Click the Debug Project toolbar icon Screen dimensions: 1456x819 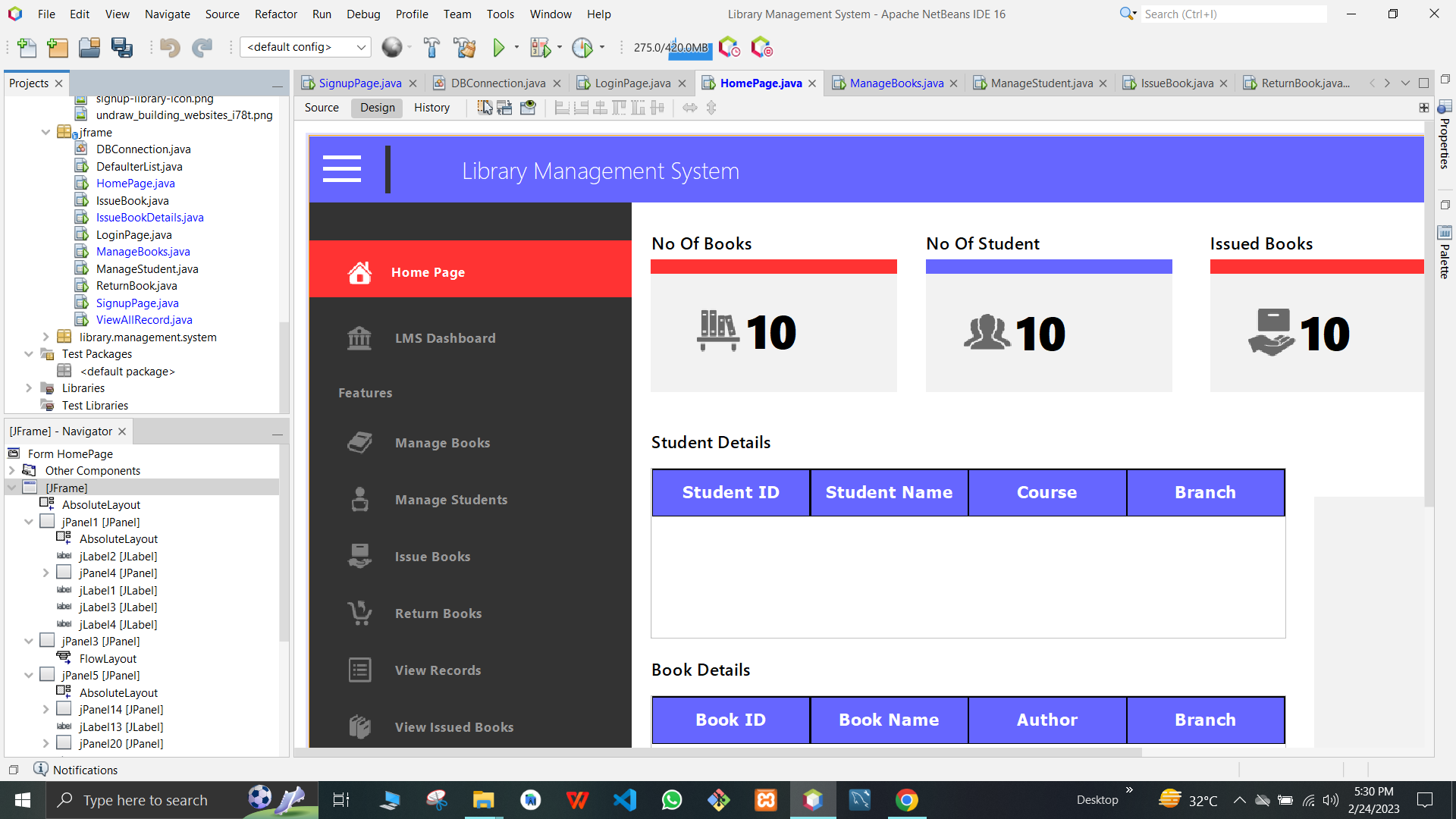click(540, 48)
